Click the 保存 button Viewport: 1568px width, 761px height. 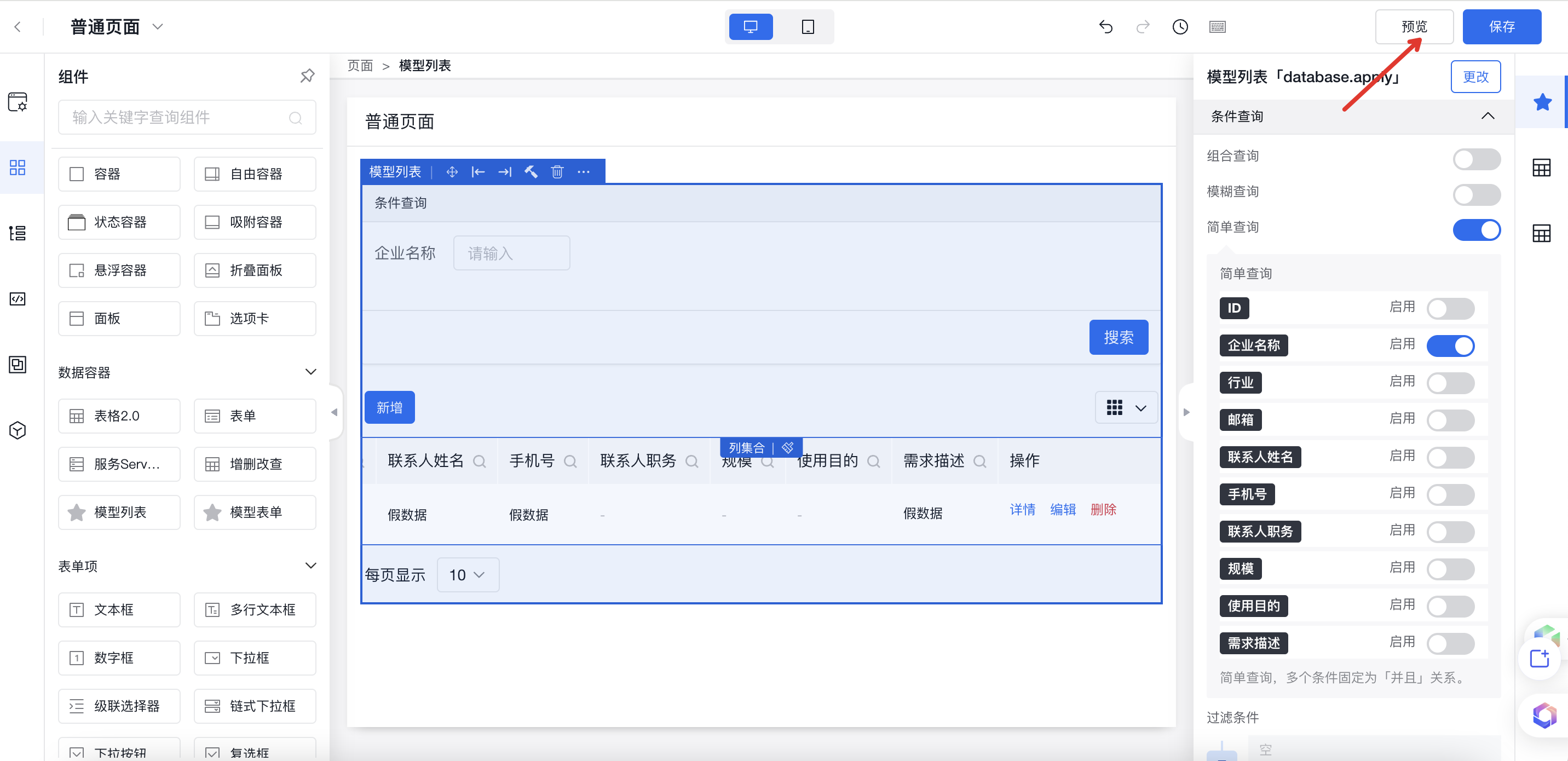point(1502,27)
